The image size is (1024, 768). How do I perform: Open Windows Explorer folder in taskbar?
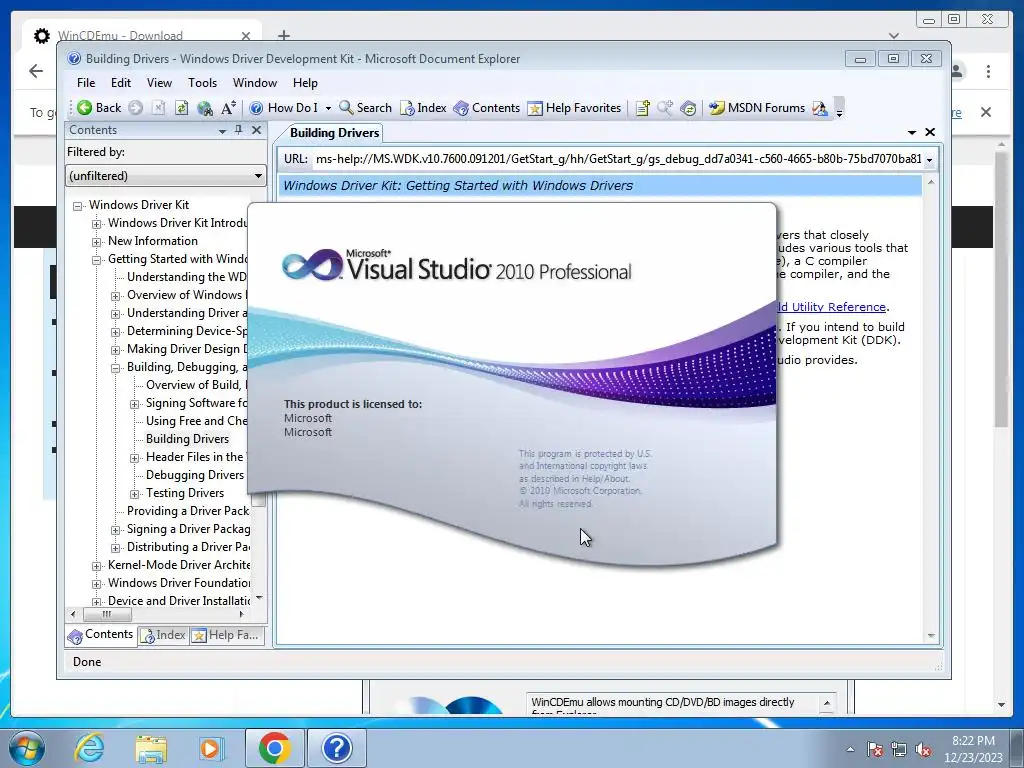(x=151, y=748)
